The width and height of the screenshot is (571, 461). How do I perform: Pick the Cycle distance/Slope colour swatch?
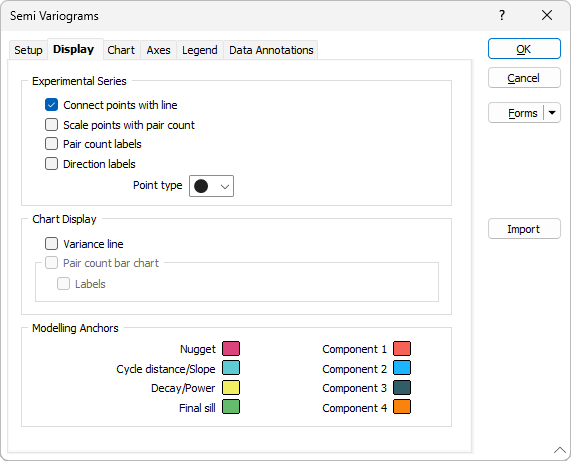click(231, 368)
